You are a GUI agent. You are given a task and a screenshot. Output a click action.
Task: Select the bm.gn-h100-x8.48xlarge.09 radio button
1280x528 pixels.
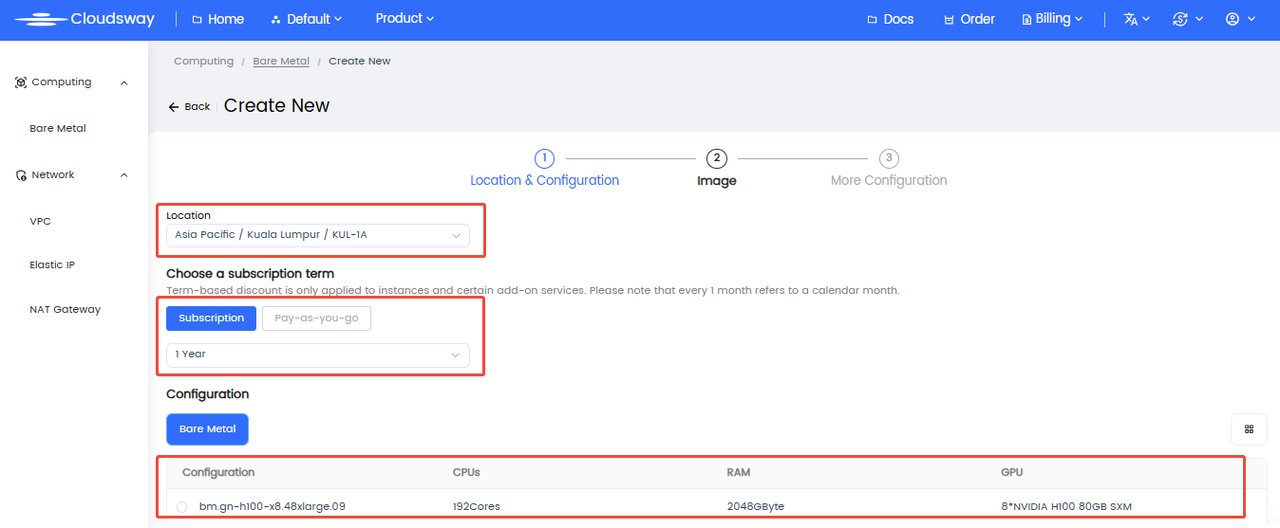click(182, 507)
